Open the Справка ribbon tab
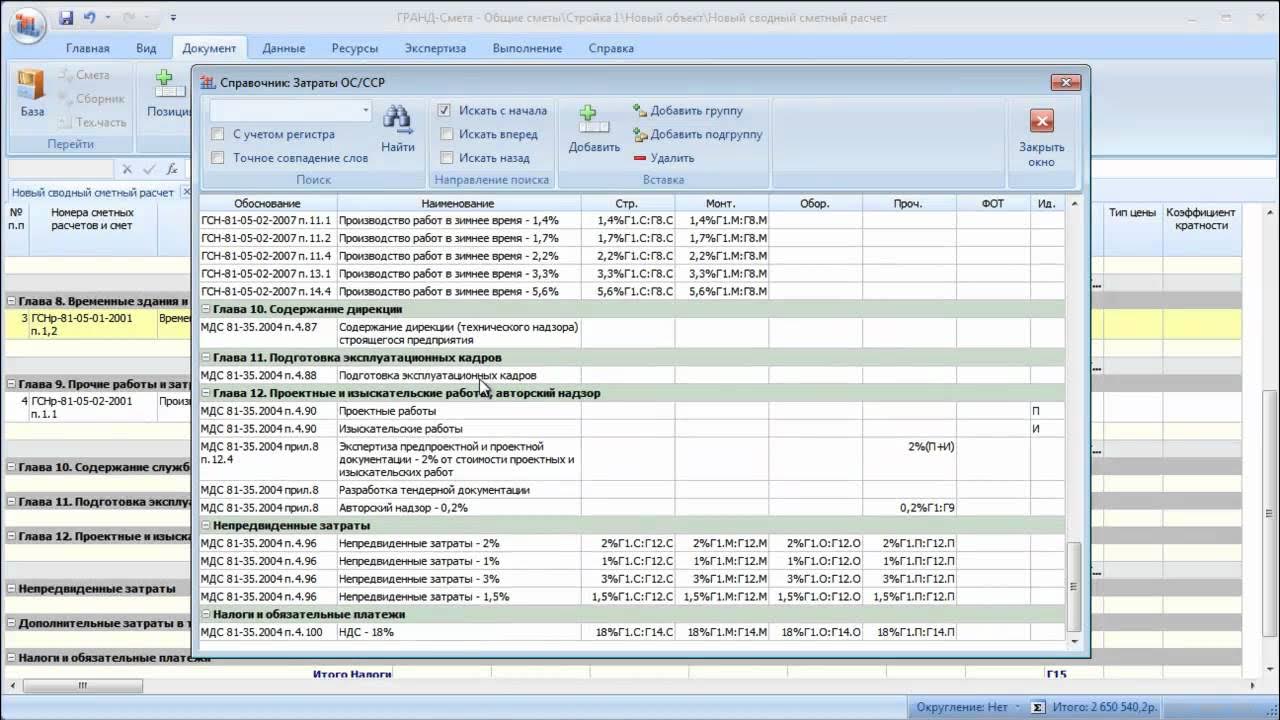 [611, 48]
